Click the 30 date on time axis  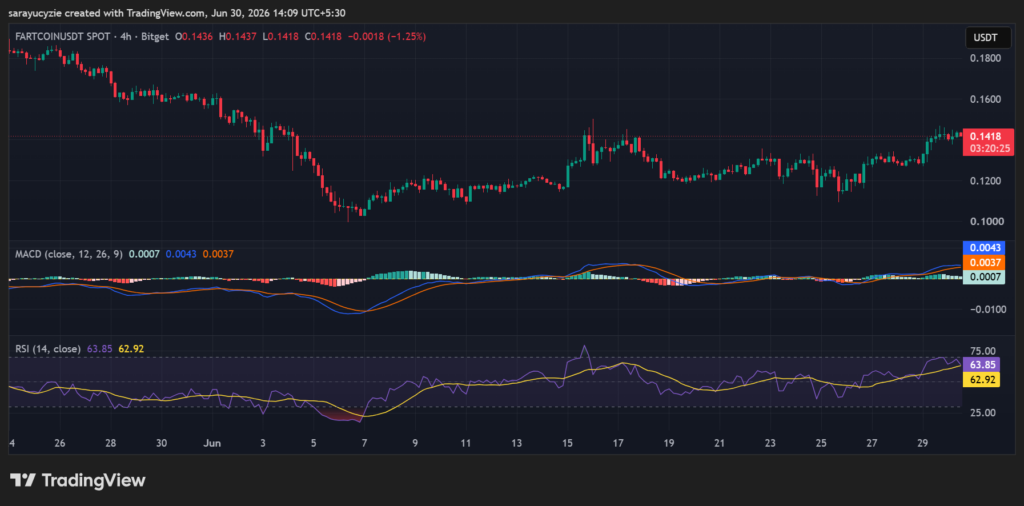point(162,443)
